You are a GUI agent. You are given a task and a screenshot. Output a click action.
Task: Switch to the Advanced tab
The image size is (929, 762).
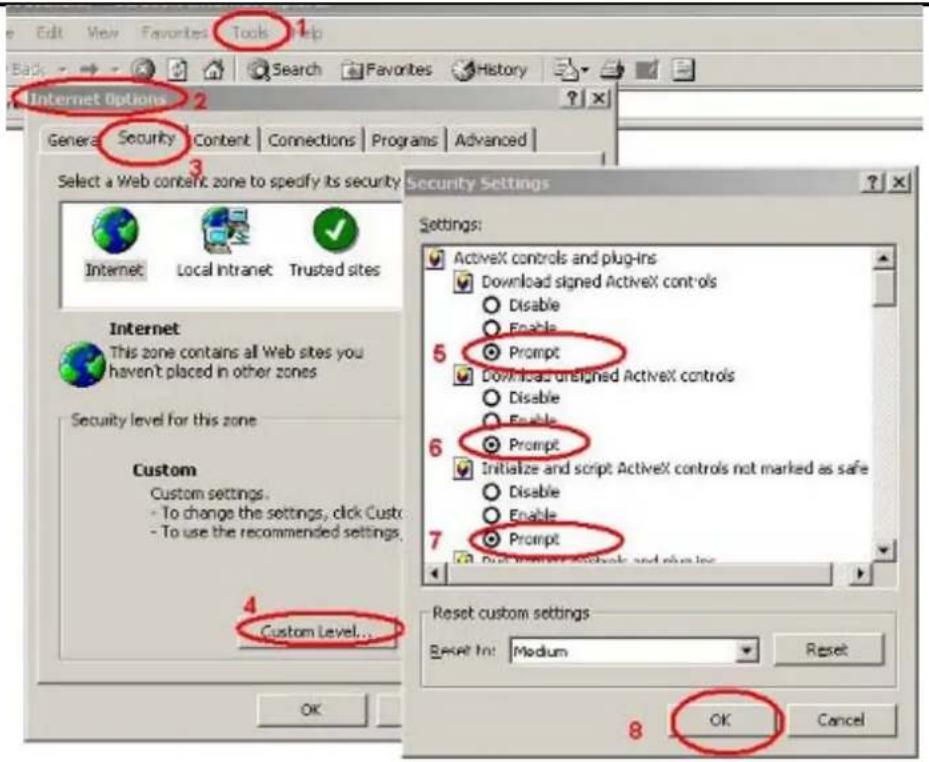pyautogui.click(x=491, y=140)
